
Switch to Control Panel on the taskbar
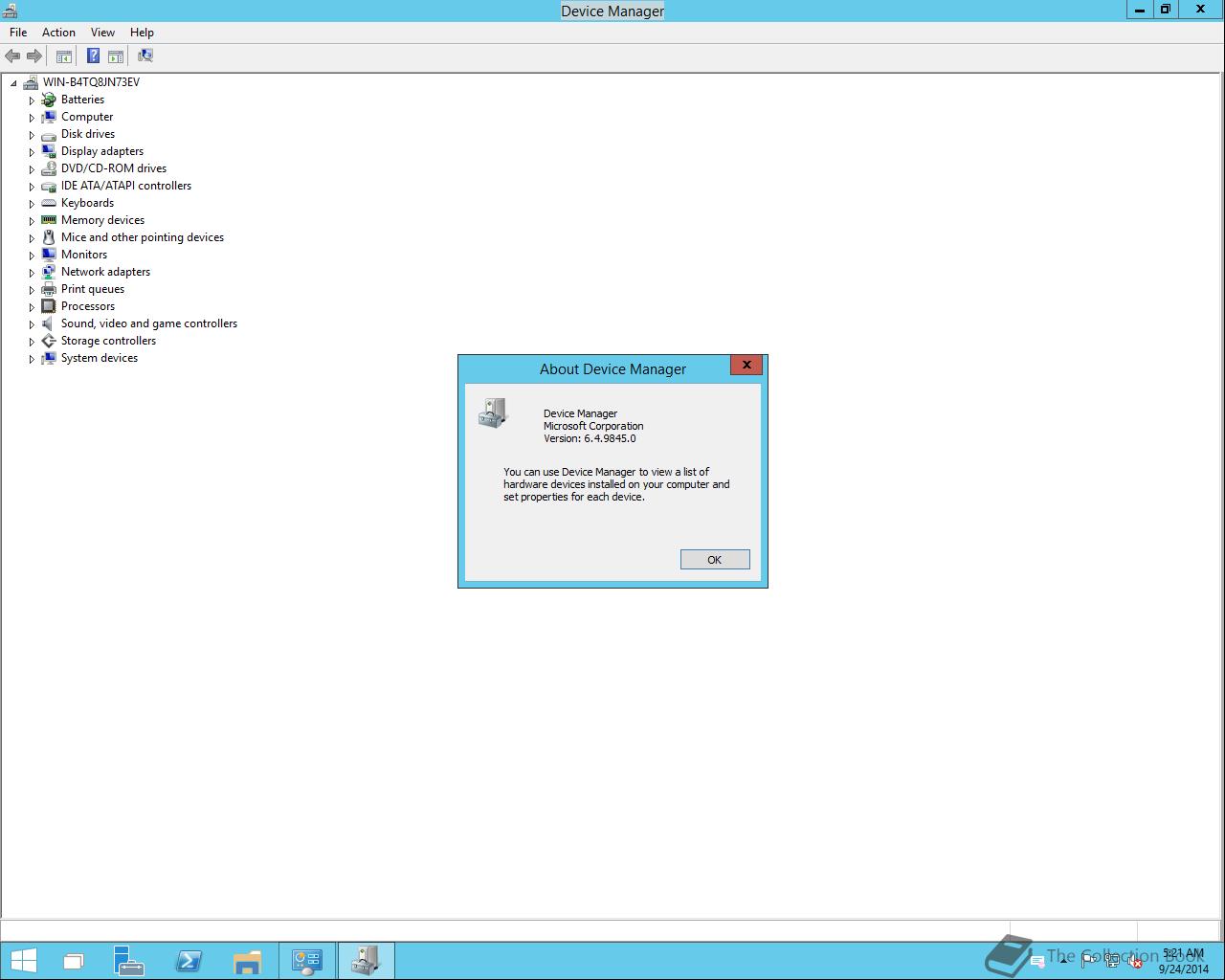307,961
